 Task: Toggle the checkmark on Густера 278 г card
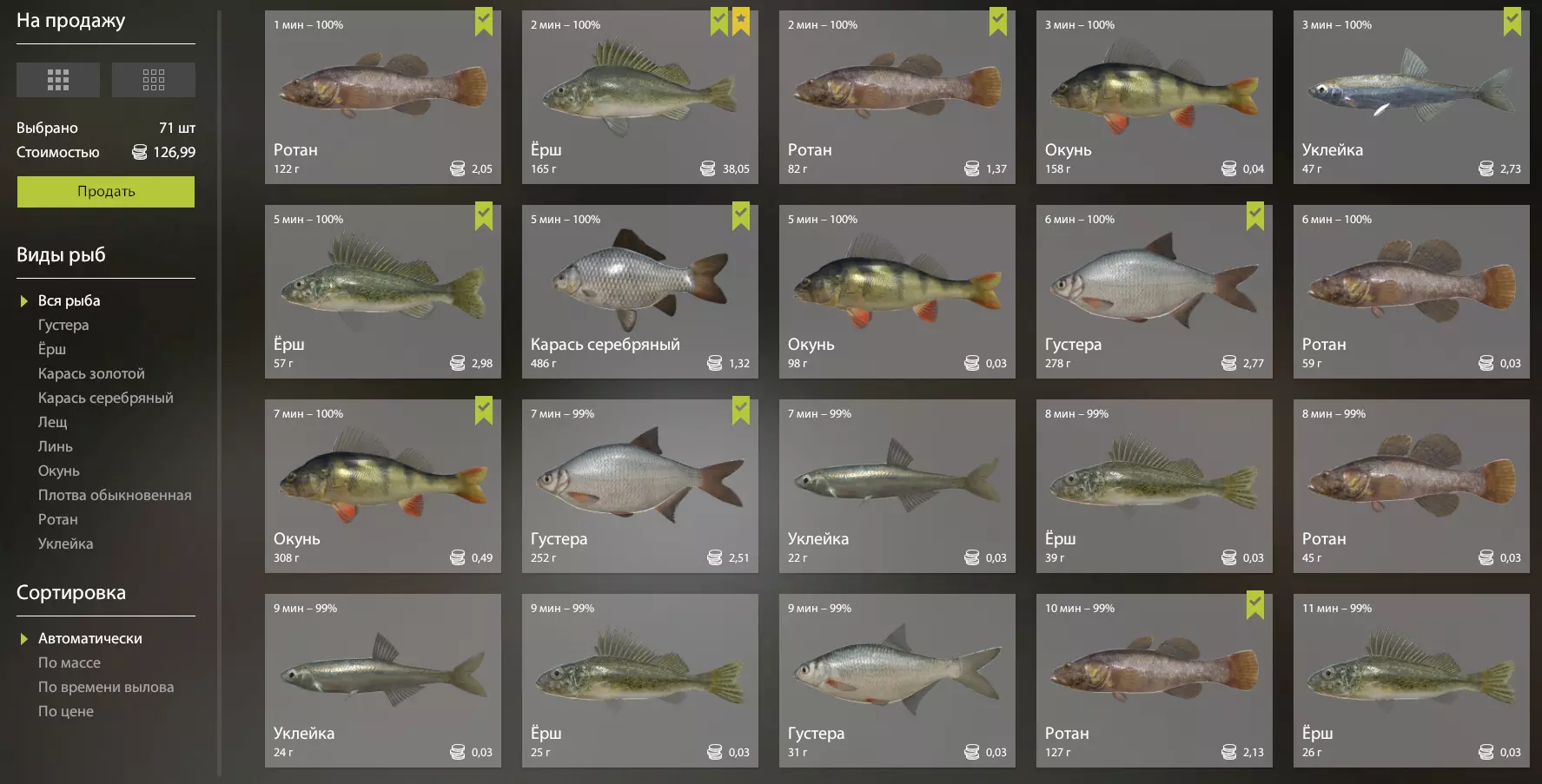click(1255, 216)
